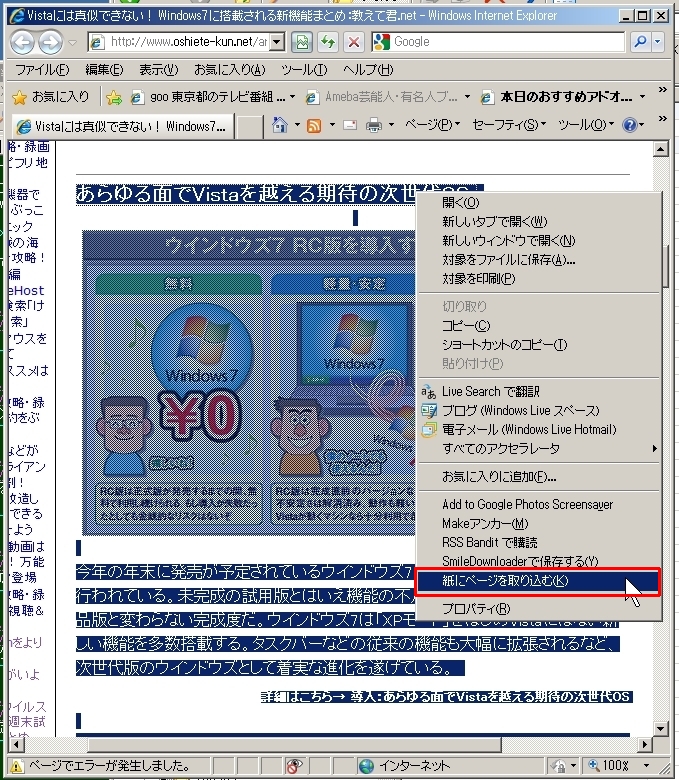Image resolution: width=679 pixels, height=780 pixels.
Task: Open the ヘルプ(H) menu
Action: pos(368,70)
